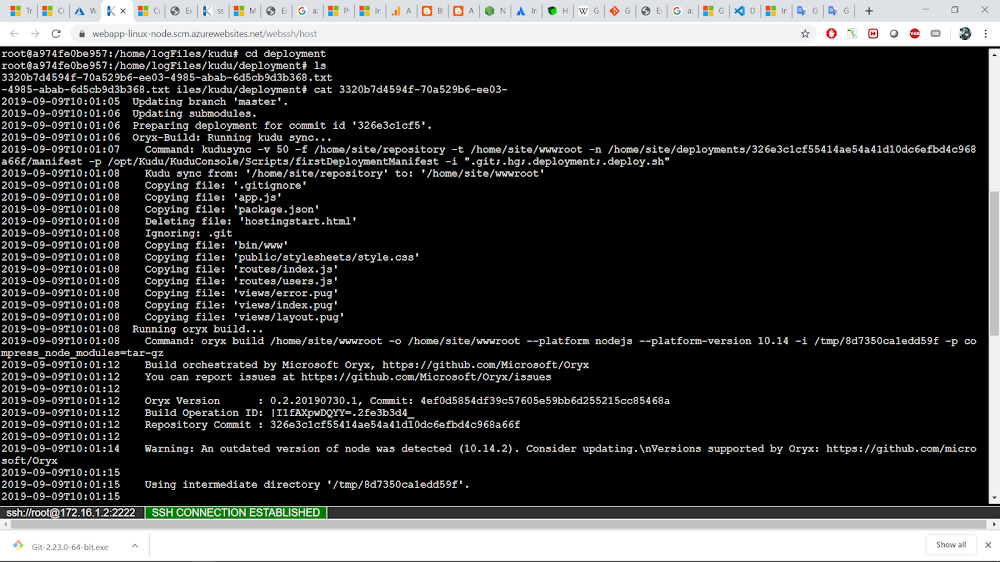The image size is (1000, 562).
Task: Open a new browser tab
Action: click(869, 11)
